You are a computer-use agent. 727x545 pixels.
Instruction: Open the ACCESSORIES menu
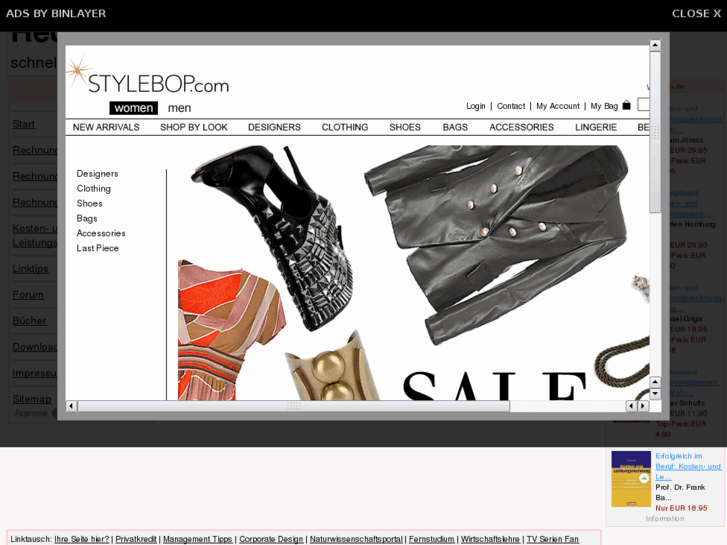pyautogui.click(x=522, y=127)
